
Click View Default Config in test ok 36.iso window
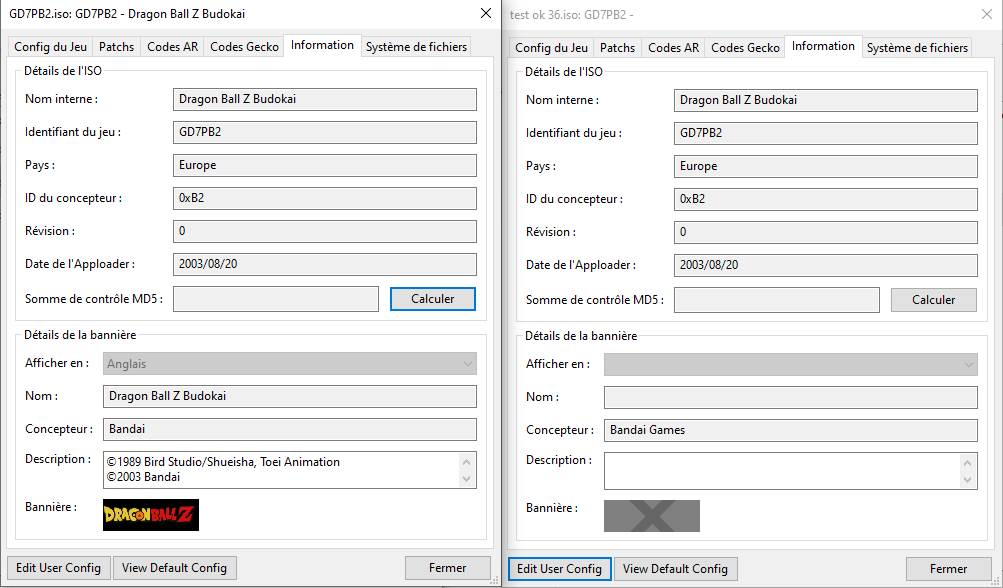click(675, 569)
